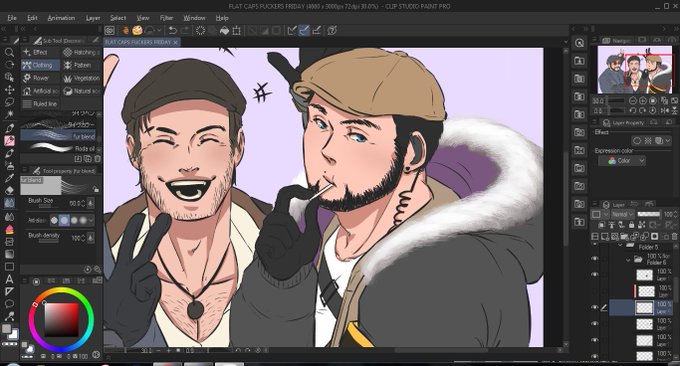The image size is (680, 366).
Task: Click duplicate sub tool icon
Action: (x=88, y=159)
